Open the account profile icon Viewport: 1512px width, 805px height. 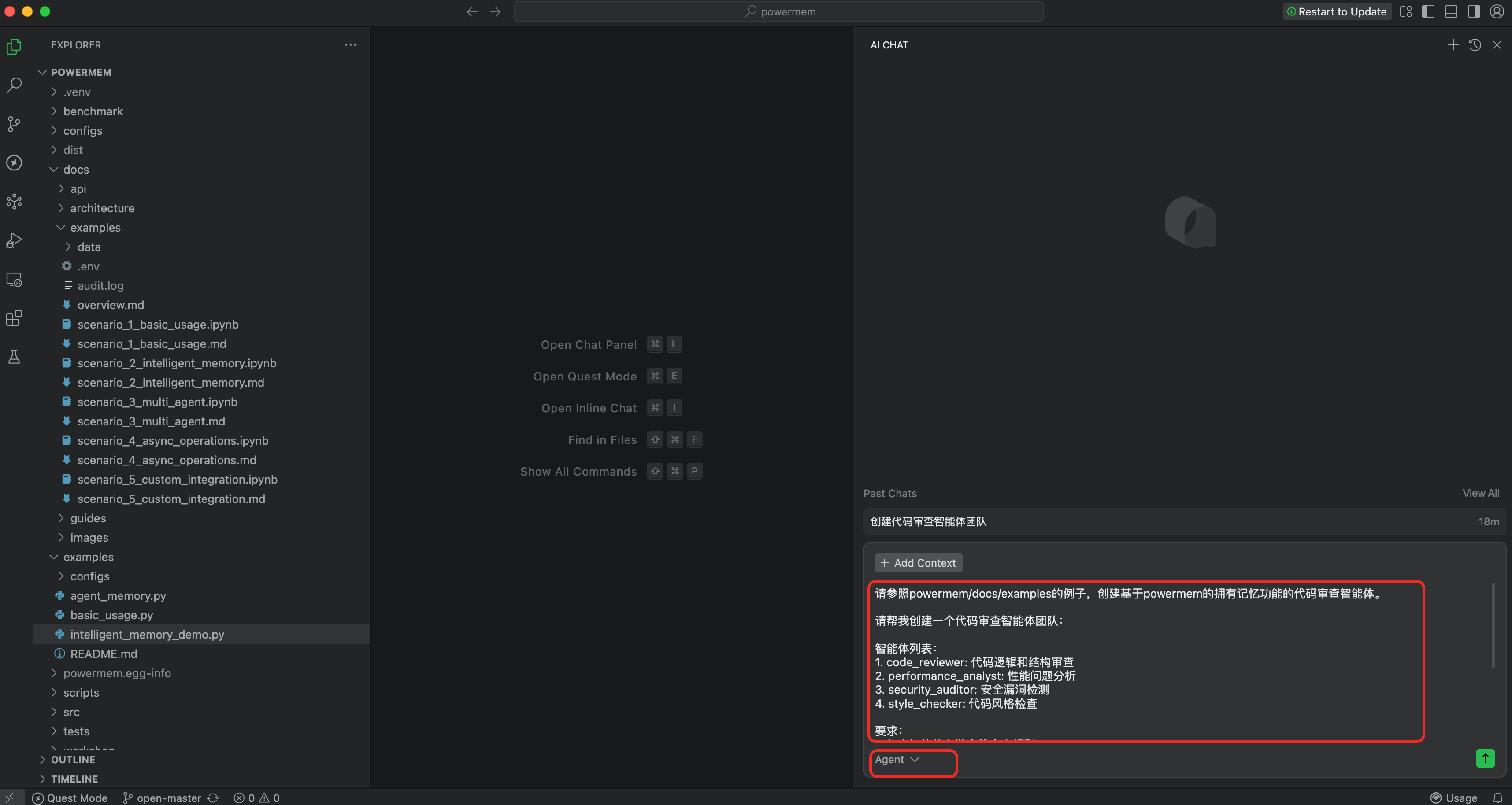coord(1497,12)
